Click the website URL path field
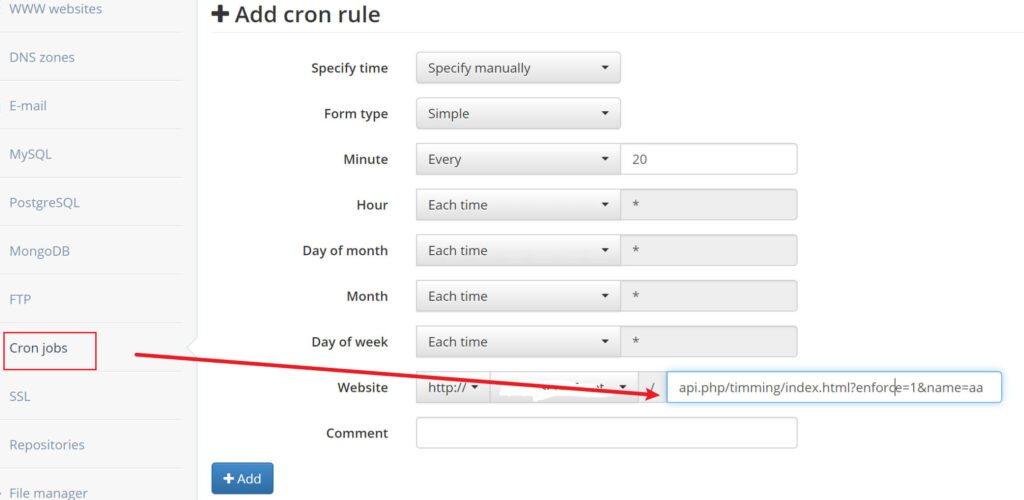Viewport: 1024px width, 500px height. click(833, 387)
